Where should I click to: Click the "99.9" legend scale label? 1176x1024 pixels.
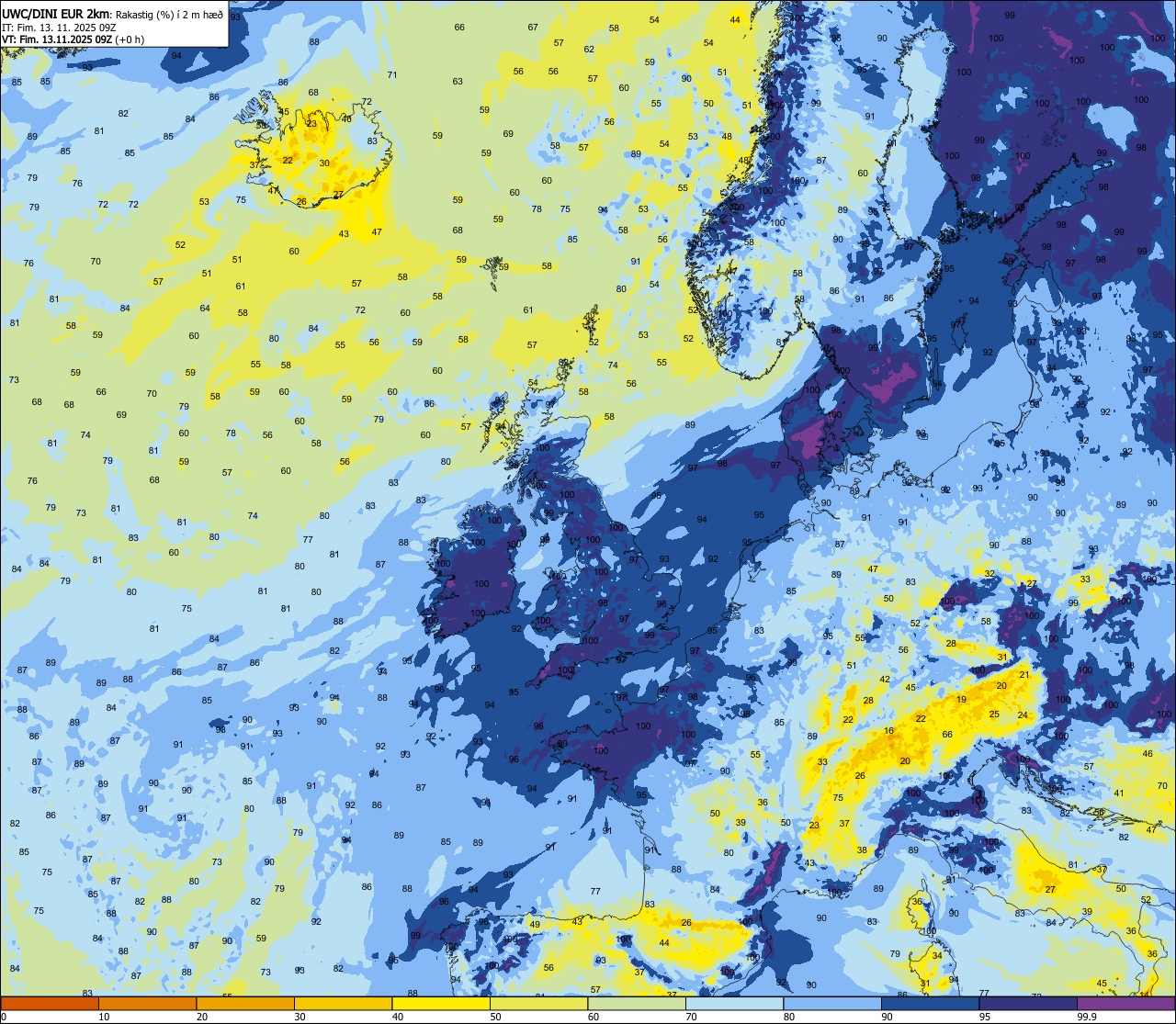point(1086,1017)
